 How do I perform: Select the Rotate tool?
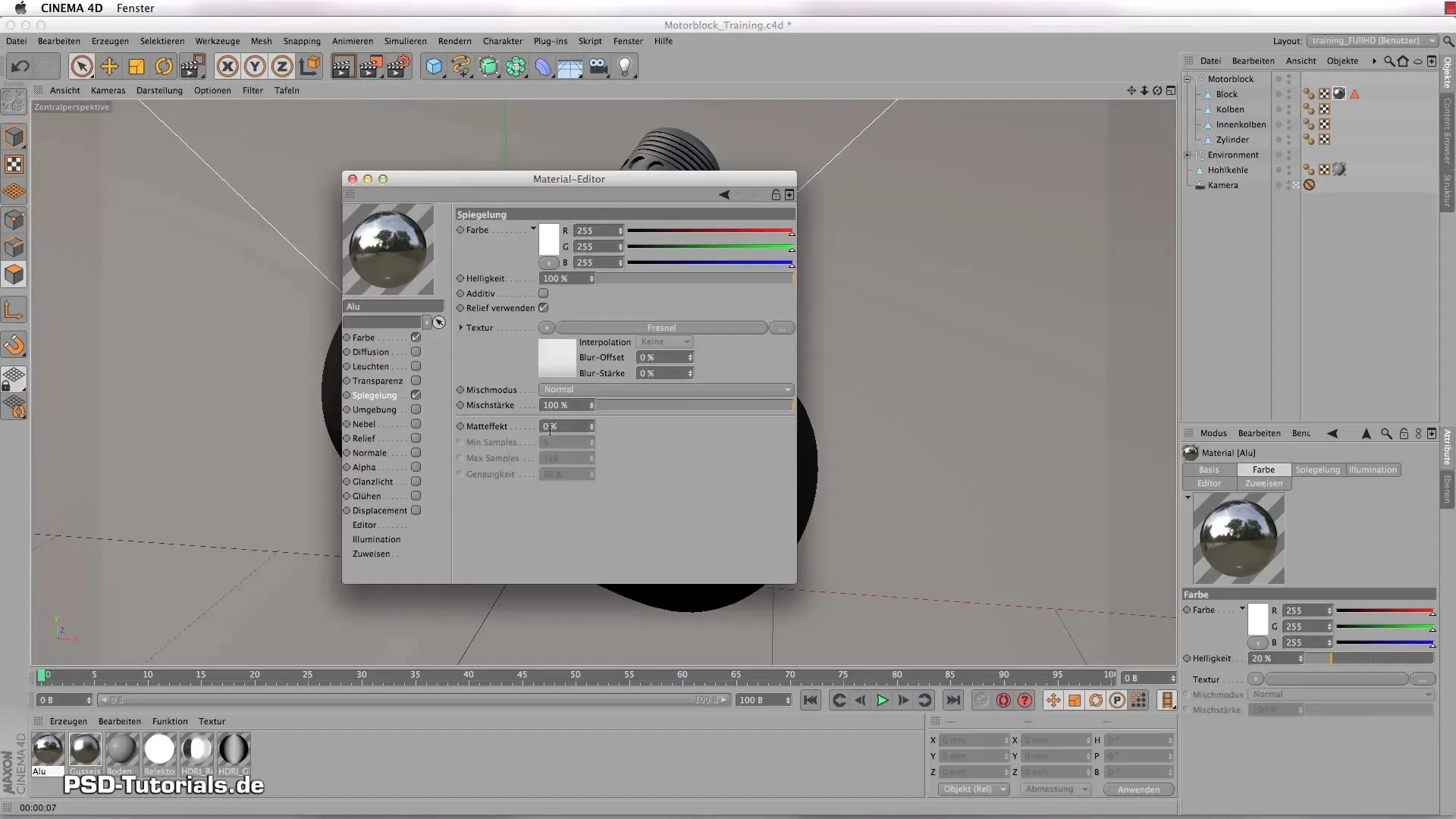164,67
